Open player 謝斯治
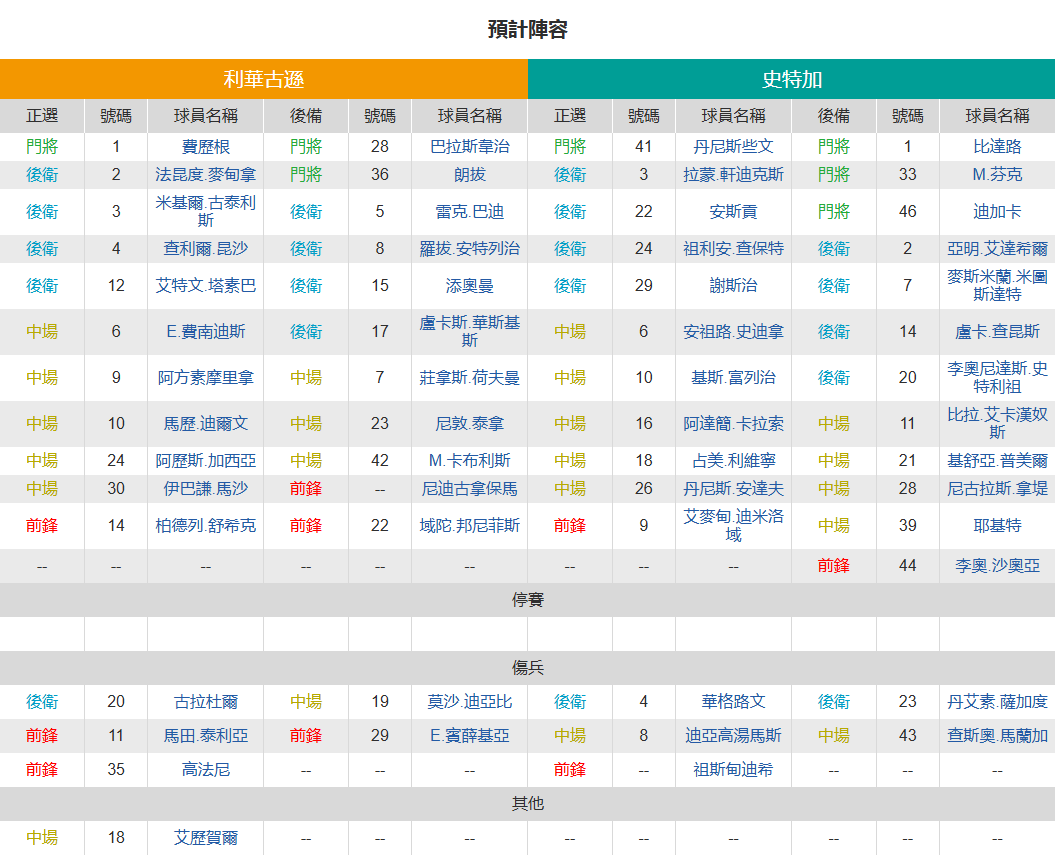Screen dimensions: 1055x857 click(x=733, y=286)
